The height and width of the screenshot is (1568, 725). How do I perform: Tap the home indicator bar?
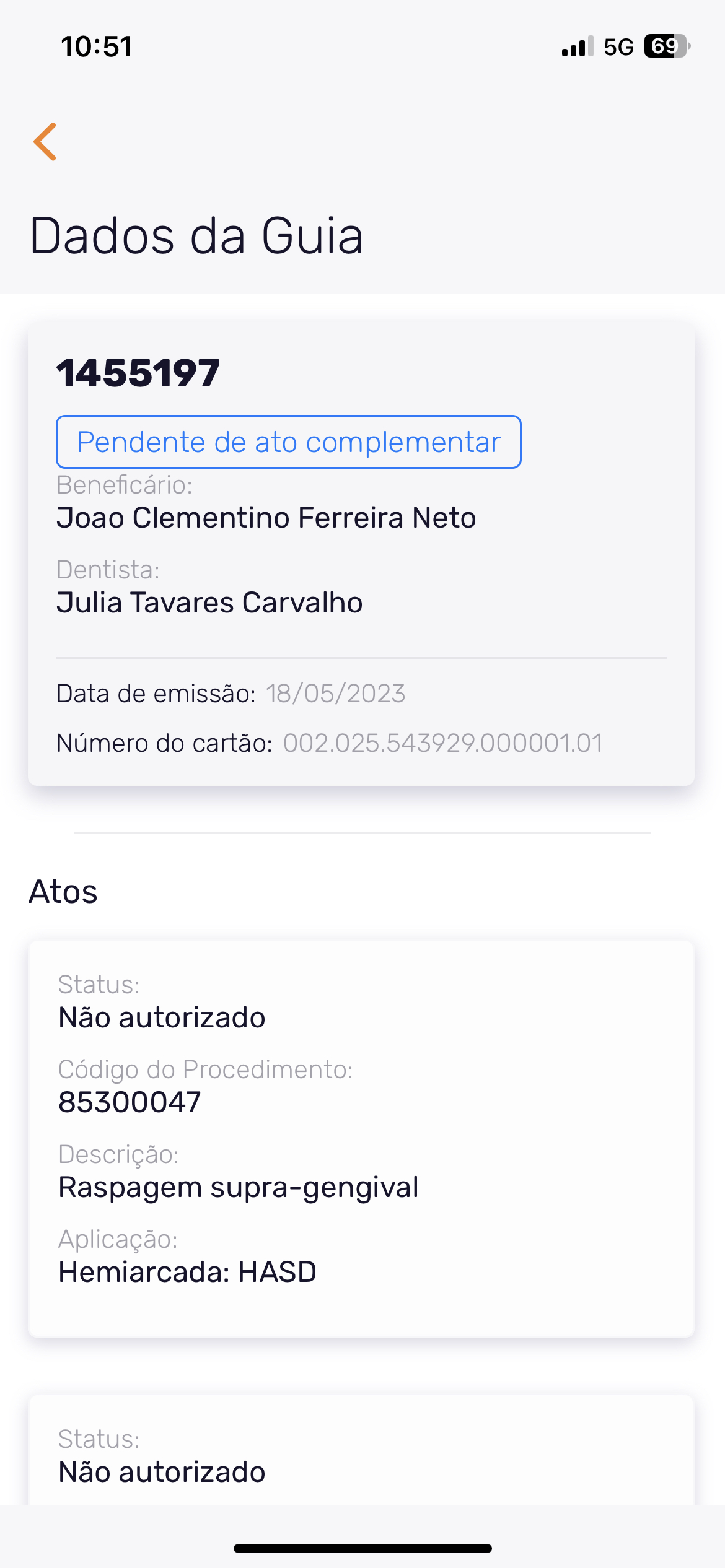click(x=362, y=1548)
